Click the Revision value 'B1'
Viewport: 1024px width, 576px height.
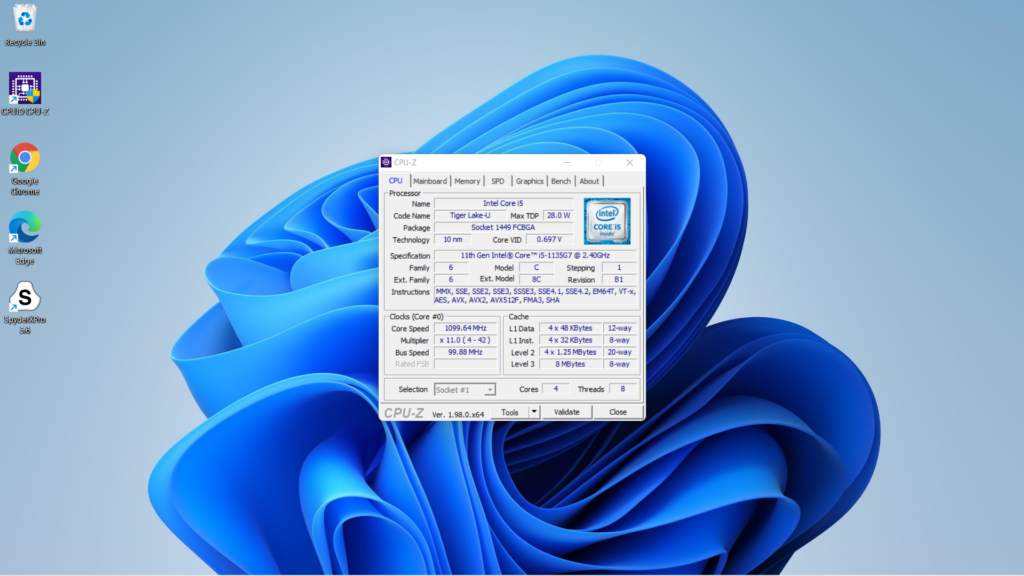pos(618,280)
